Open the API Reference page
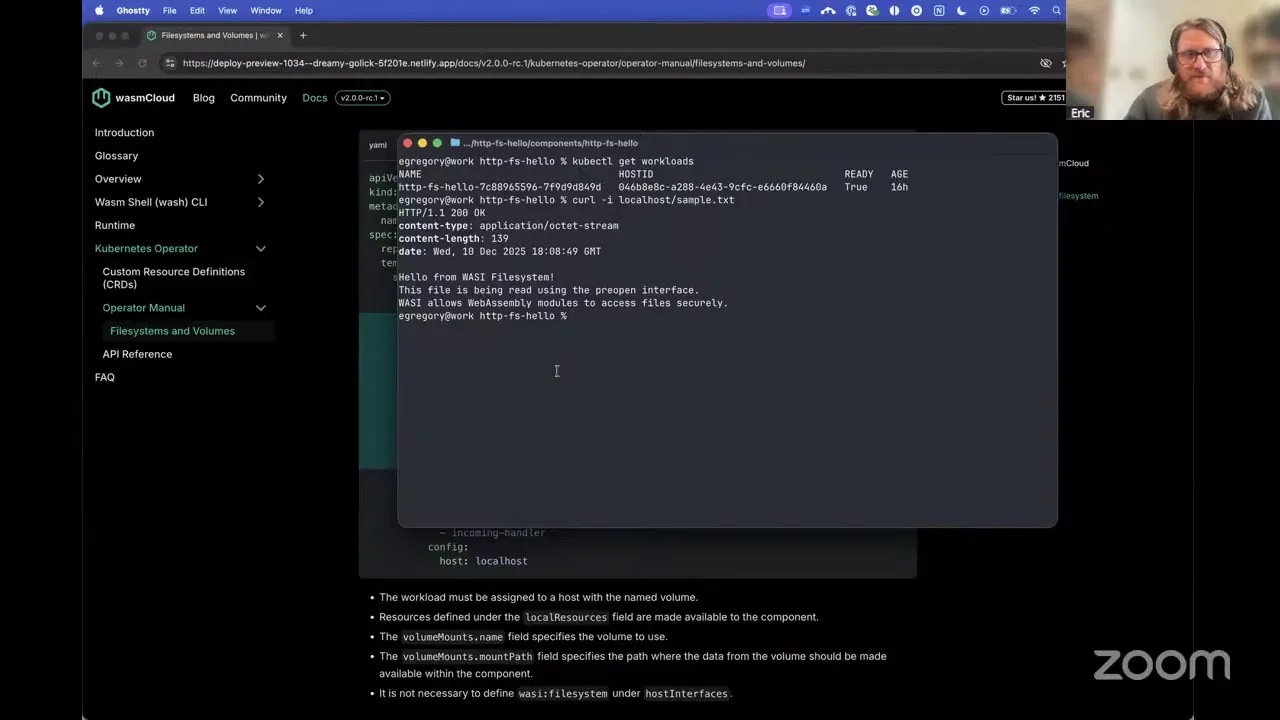Image resolution: width=1280 pixels, height=720 pixels. 137,354
